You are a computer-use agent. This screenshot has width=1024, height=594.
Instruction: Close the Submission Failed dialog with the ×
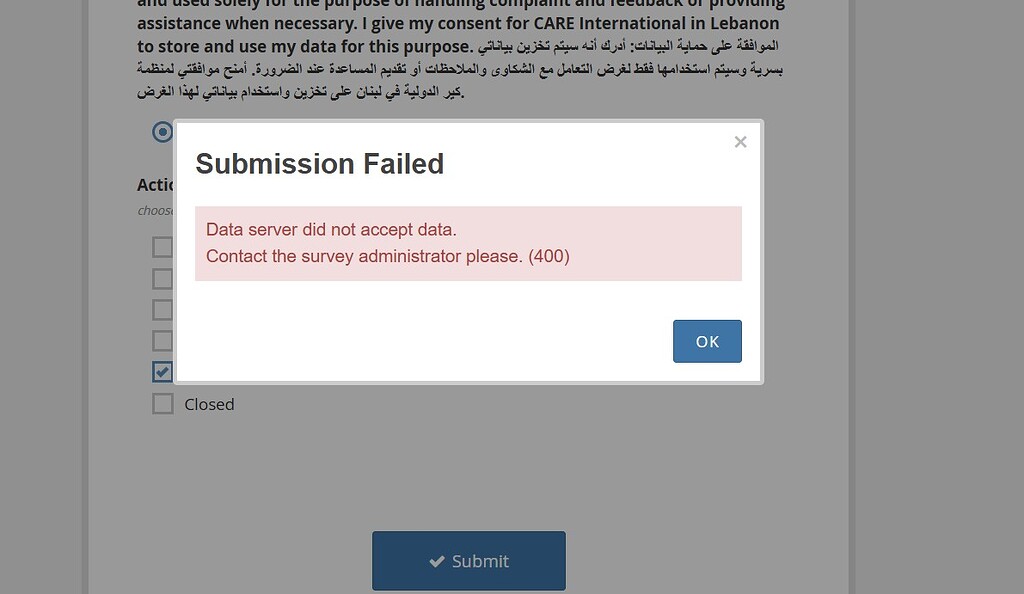[x=740, y=141]
